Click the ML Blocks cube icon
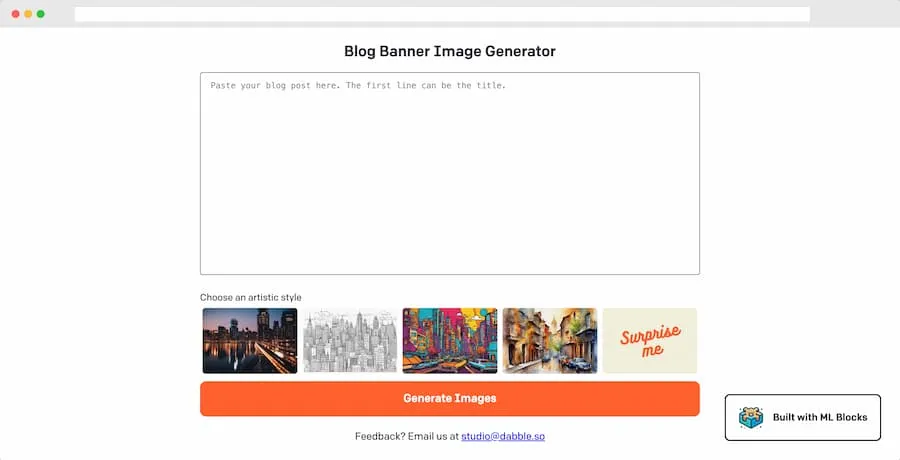900x460 pixels. (x=751, y=418)
